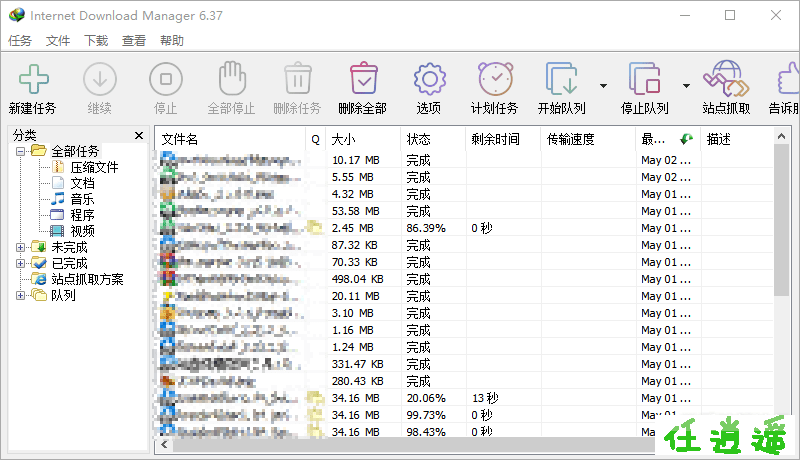Viewport: 800px width, 460px height.
Task: Sort by 描述 column header
Action: pyautogui.click(x=737, y=139)
